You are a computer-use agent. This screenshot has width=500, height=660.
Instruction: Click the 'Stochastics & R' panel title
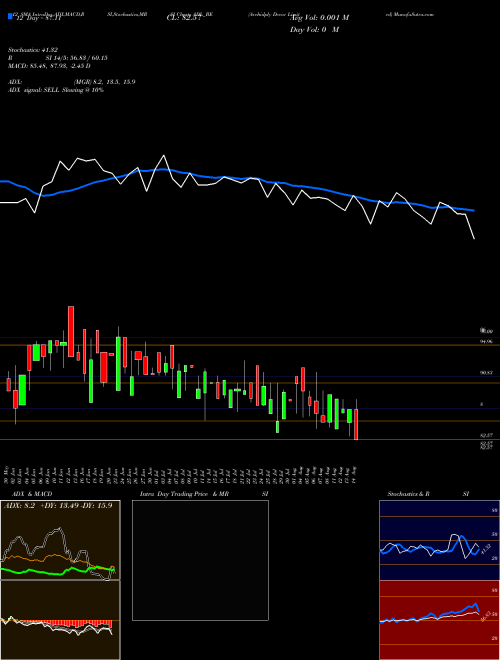pos(408,494)
